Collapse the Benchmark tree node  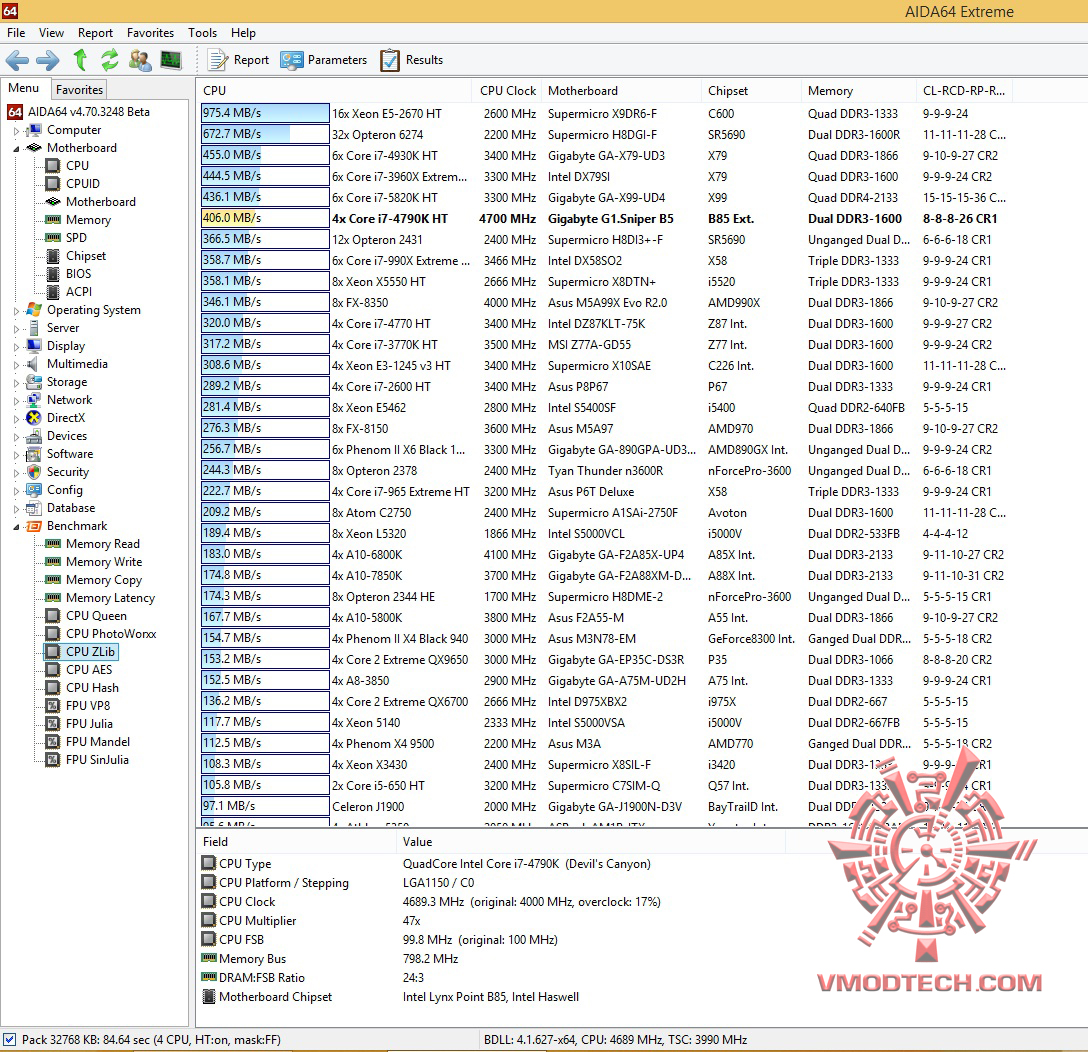tap(17, 527)
